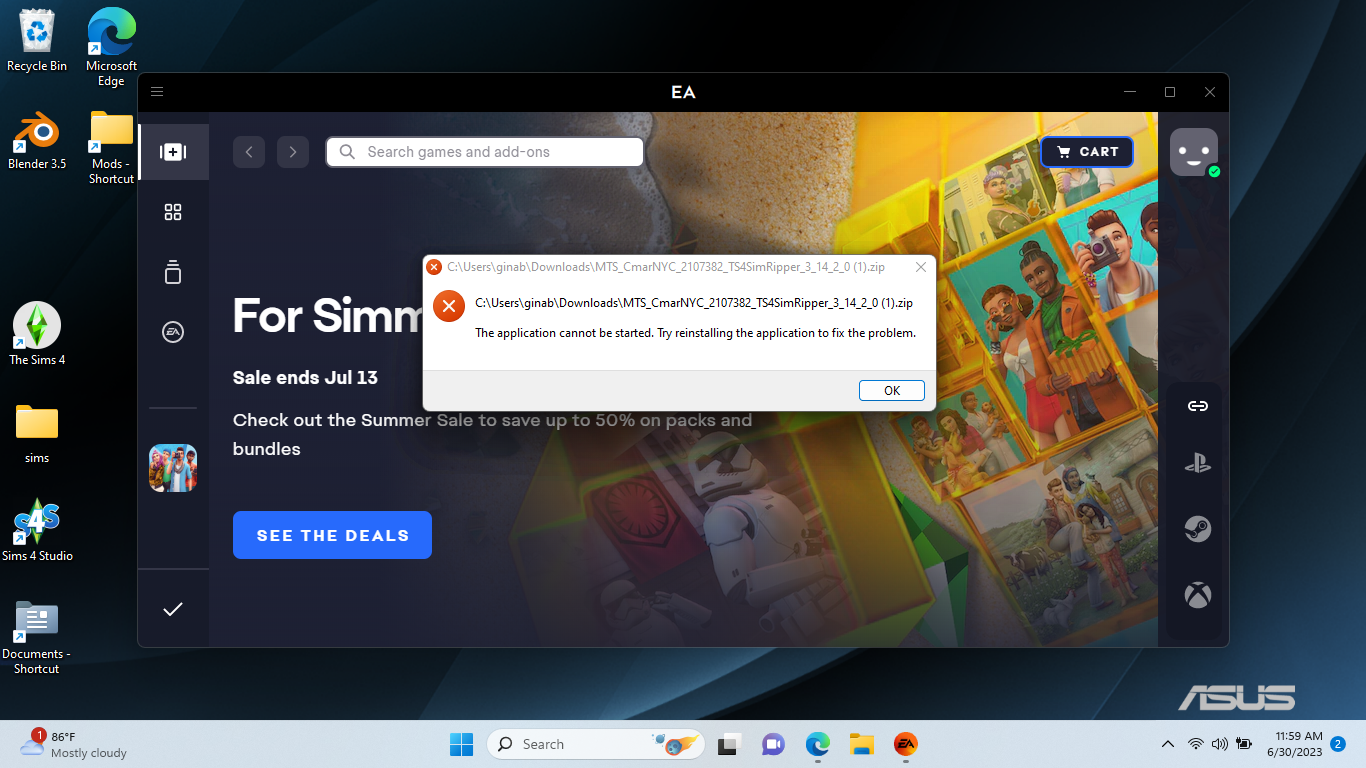Screen dimensions: 1366x768
Task: Open the hamburger menu
Action: (x=157, y=91)
